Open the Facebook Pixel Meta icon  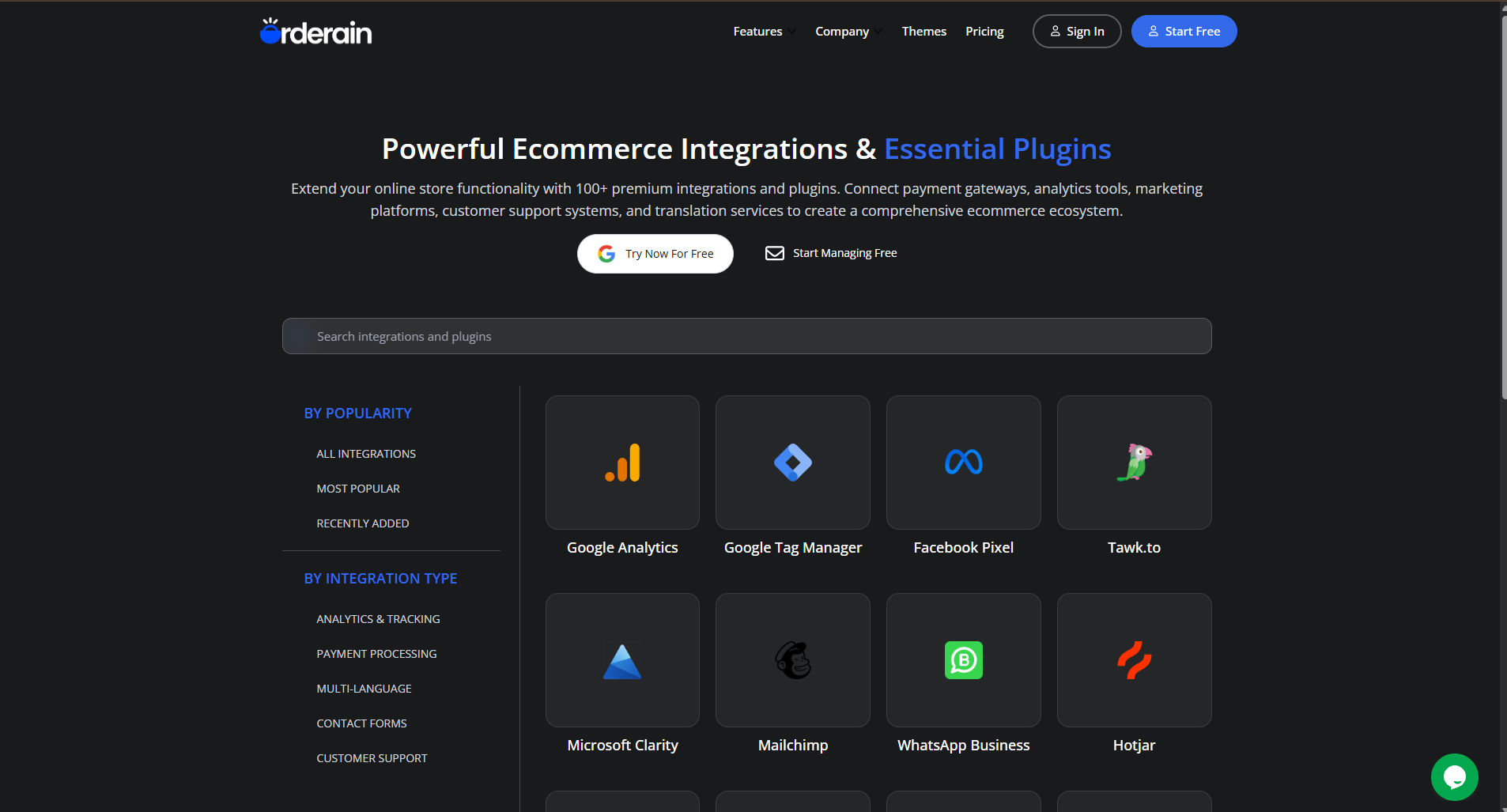coord(964,462)
